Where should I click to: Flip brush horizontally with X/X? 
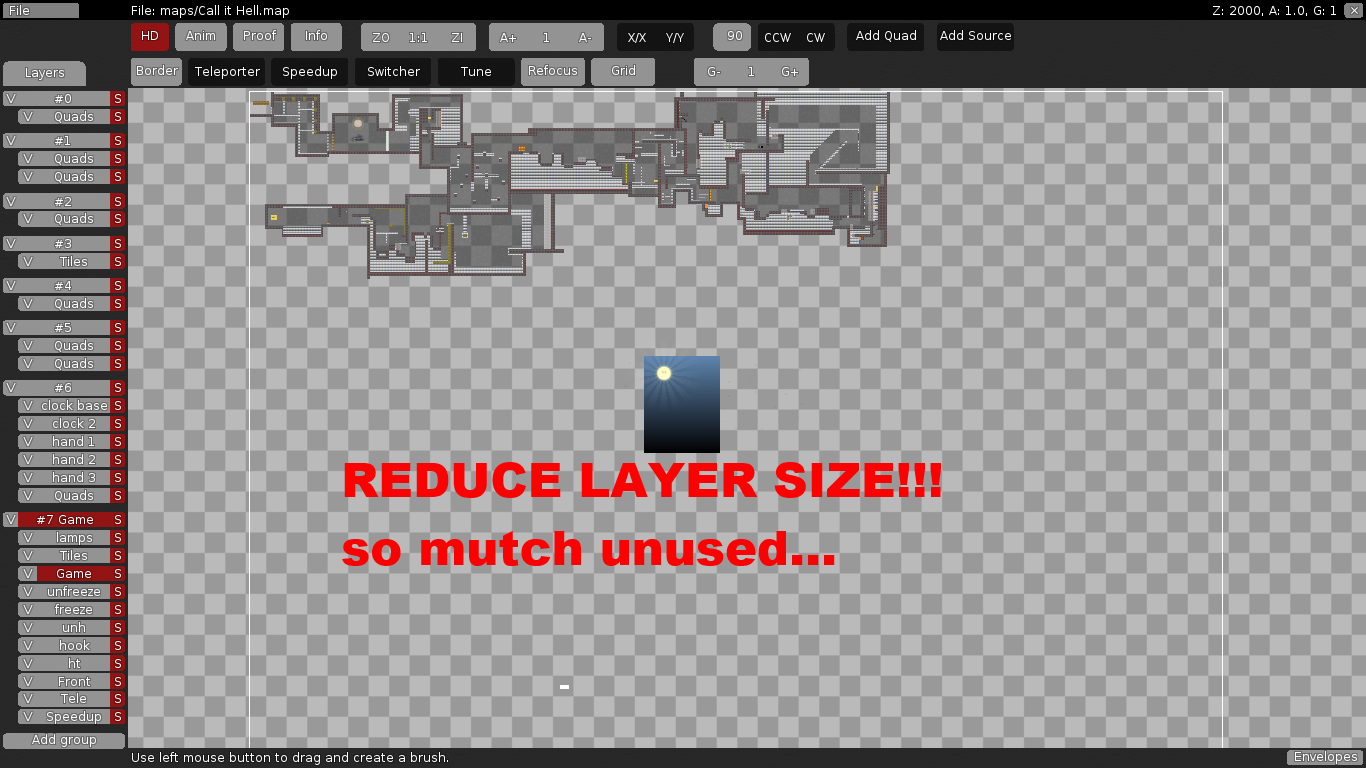click(x=636, y=37)
